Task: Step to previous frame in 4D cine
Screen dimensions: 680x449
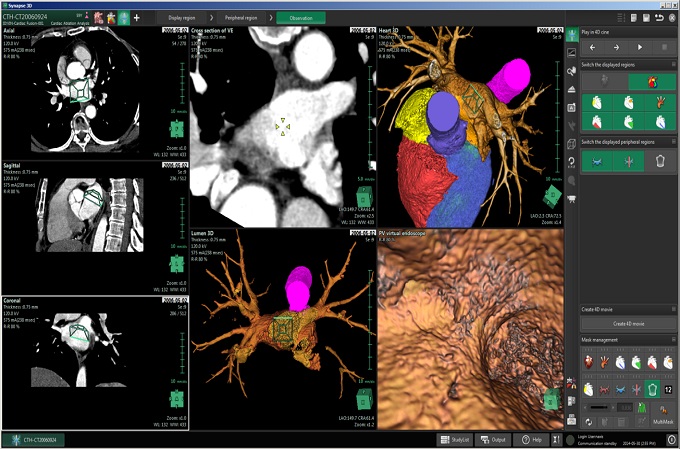Action: 593,47
